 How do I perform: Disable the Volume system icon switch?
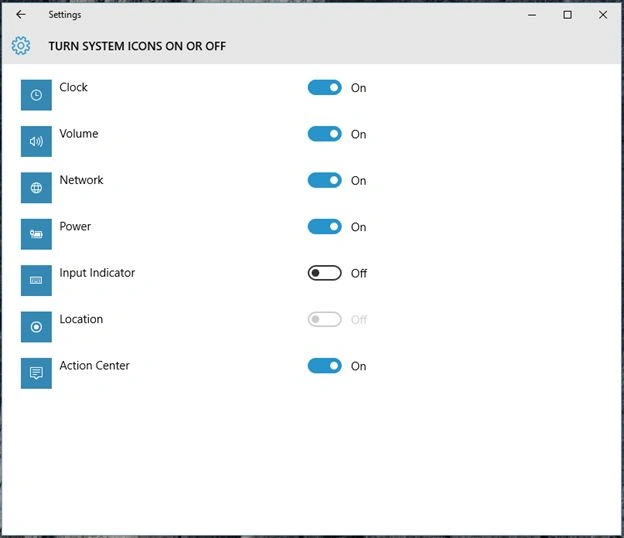point(324,134)
